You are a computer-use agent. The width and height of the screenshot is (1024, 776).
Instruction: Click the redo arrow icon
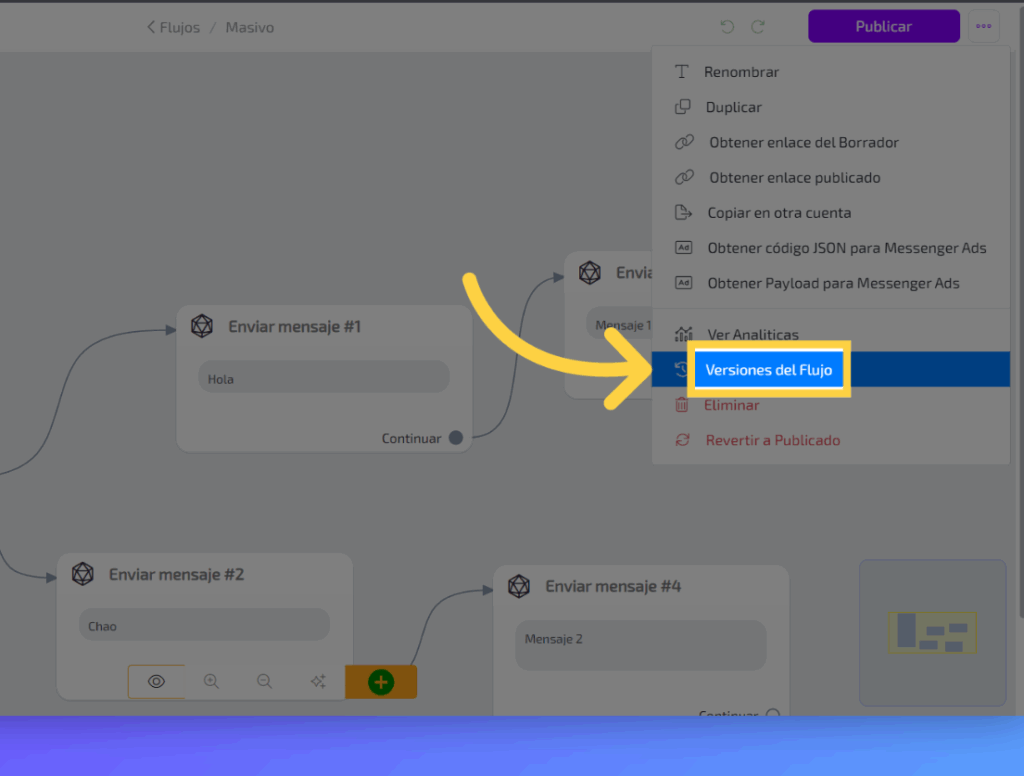pos(759,27)
